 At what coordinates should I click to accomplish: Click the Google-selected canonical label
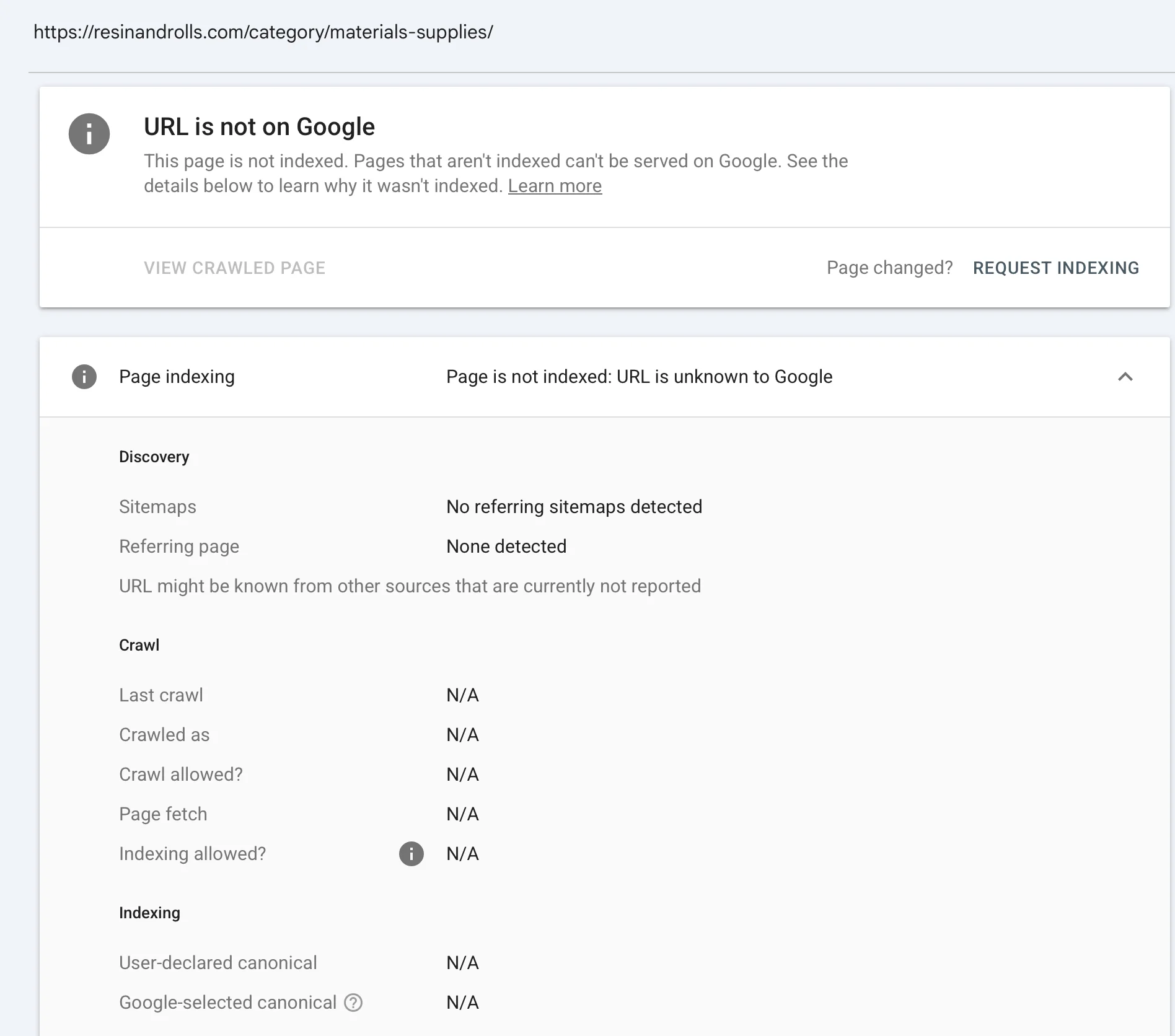[228, 1003]
